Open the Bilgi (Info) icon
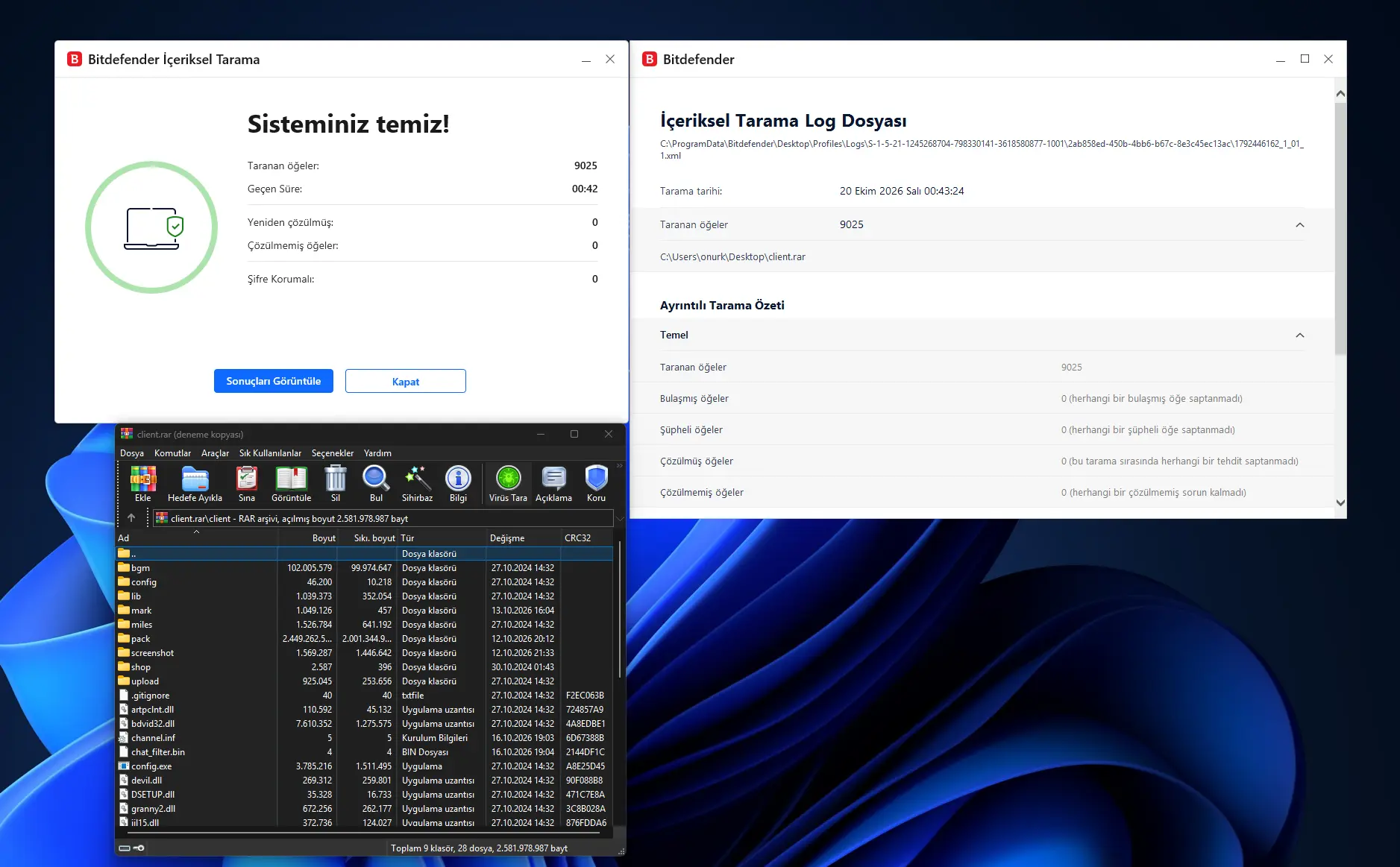 [458, 484]
